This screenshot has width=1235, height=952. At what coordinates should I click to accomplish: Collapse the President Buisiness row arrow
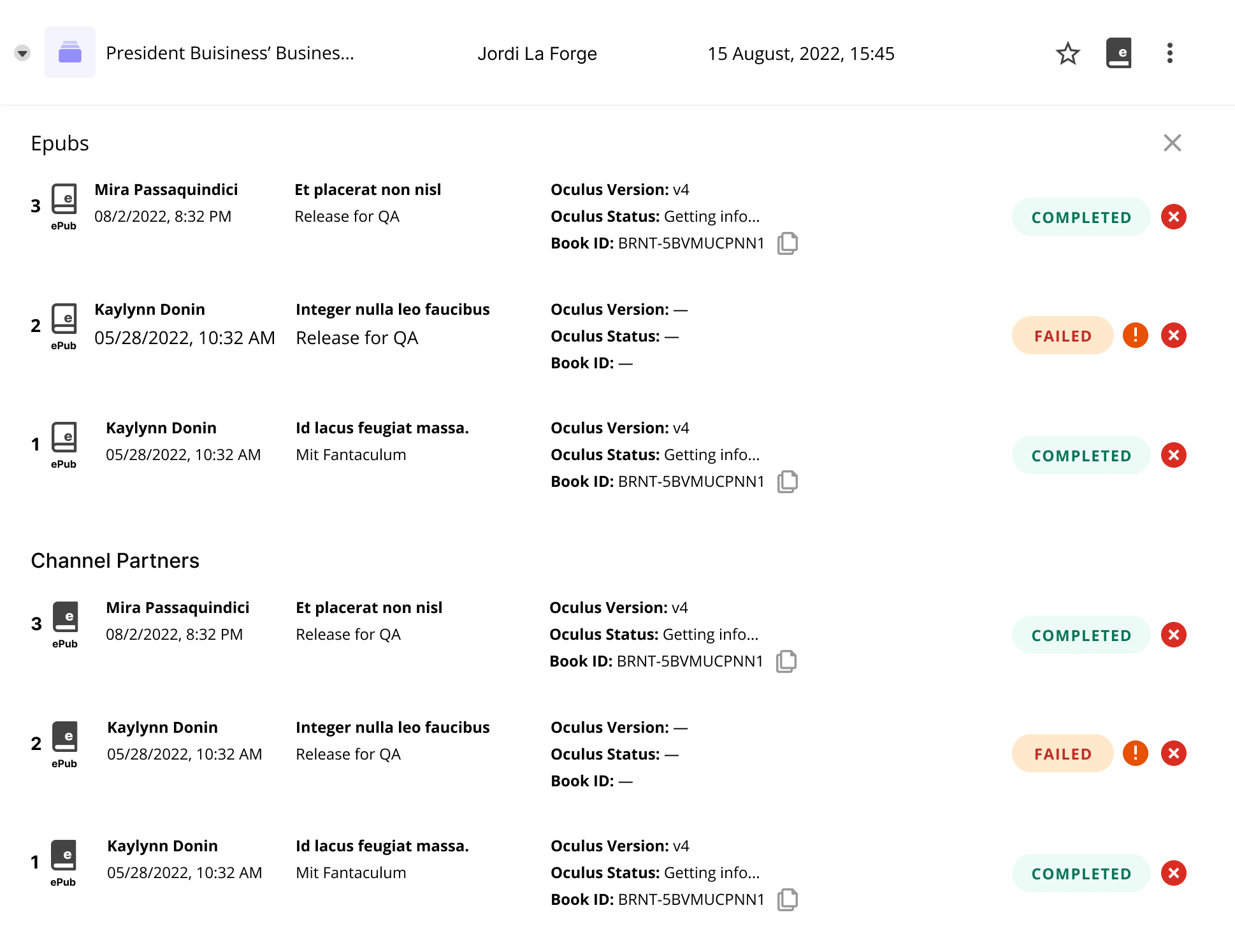[22, 53]
